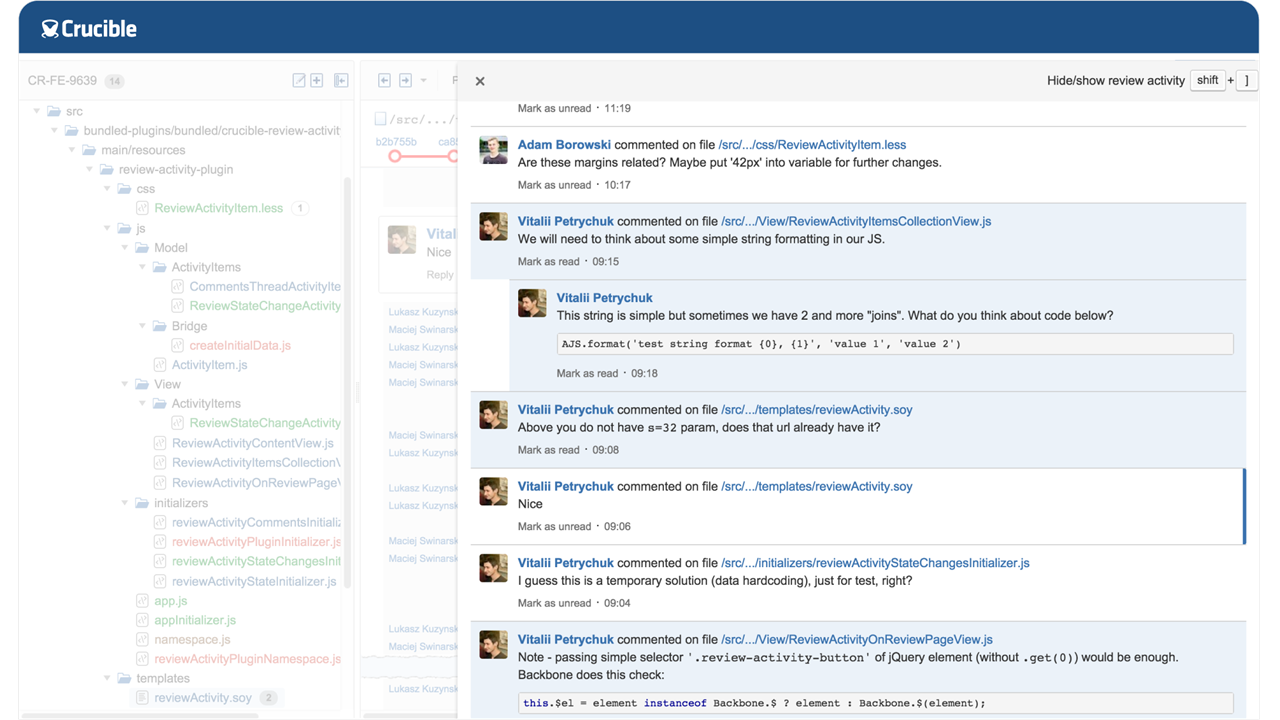Screen dimensions: 1280x720
Task: Collapse the bundled-plugins folder triangle
Action: pyautogui.click(x=55, y=130)
